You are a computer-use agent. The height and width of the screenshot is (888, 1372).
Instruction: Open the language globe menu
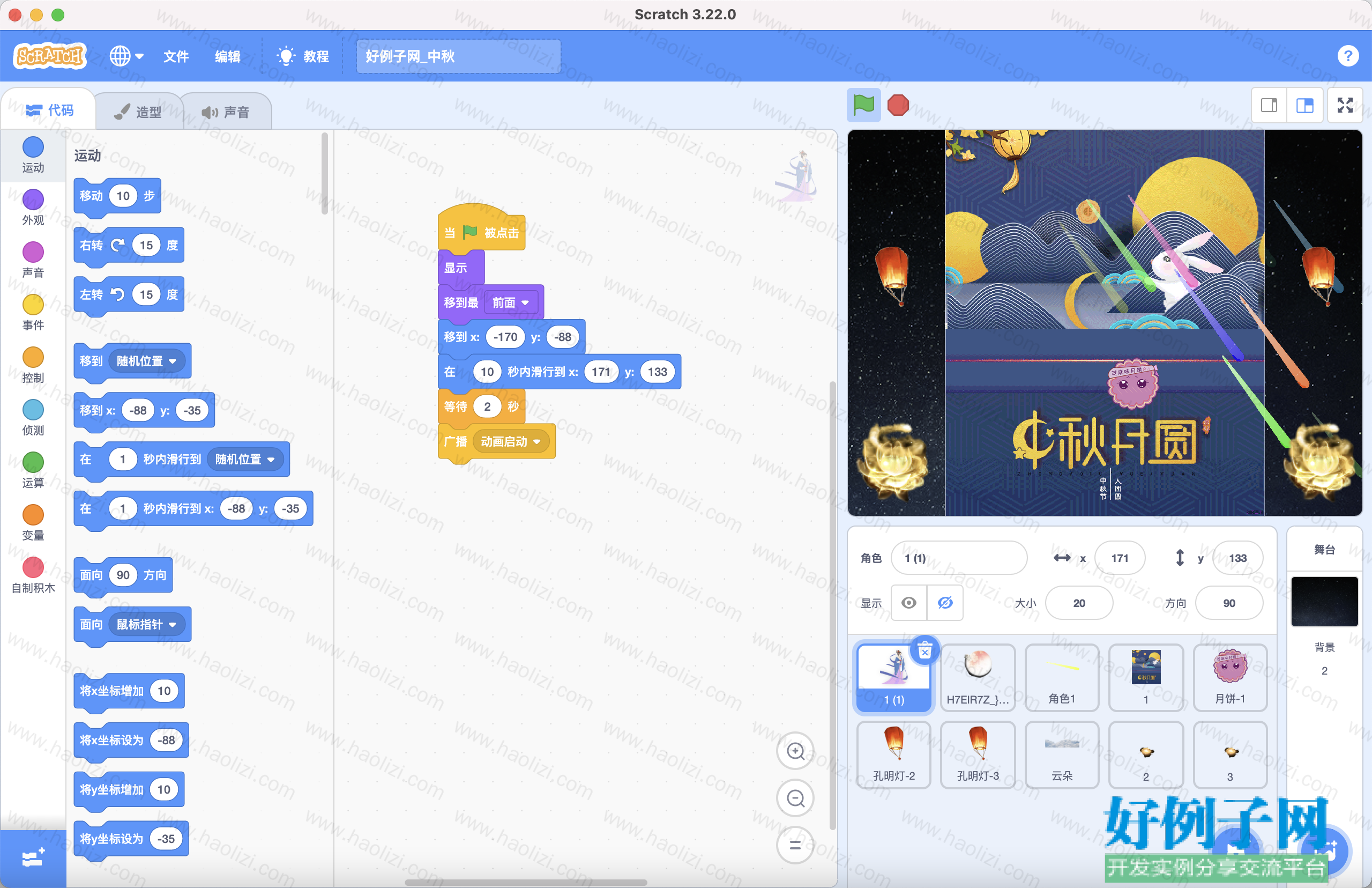point(126,56)
